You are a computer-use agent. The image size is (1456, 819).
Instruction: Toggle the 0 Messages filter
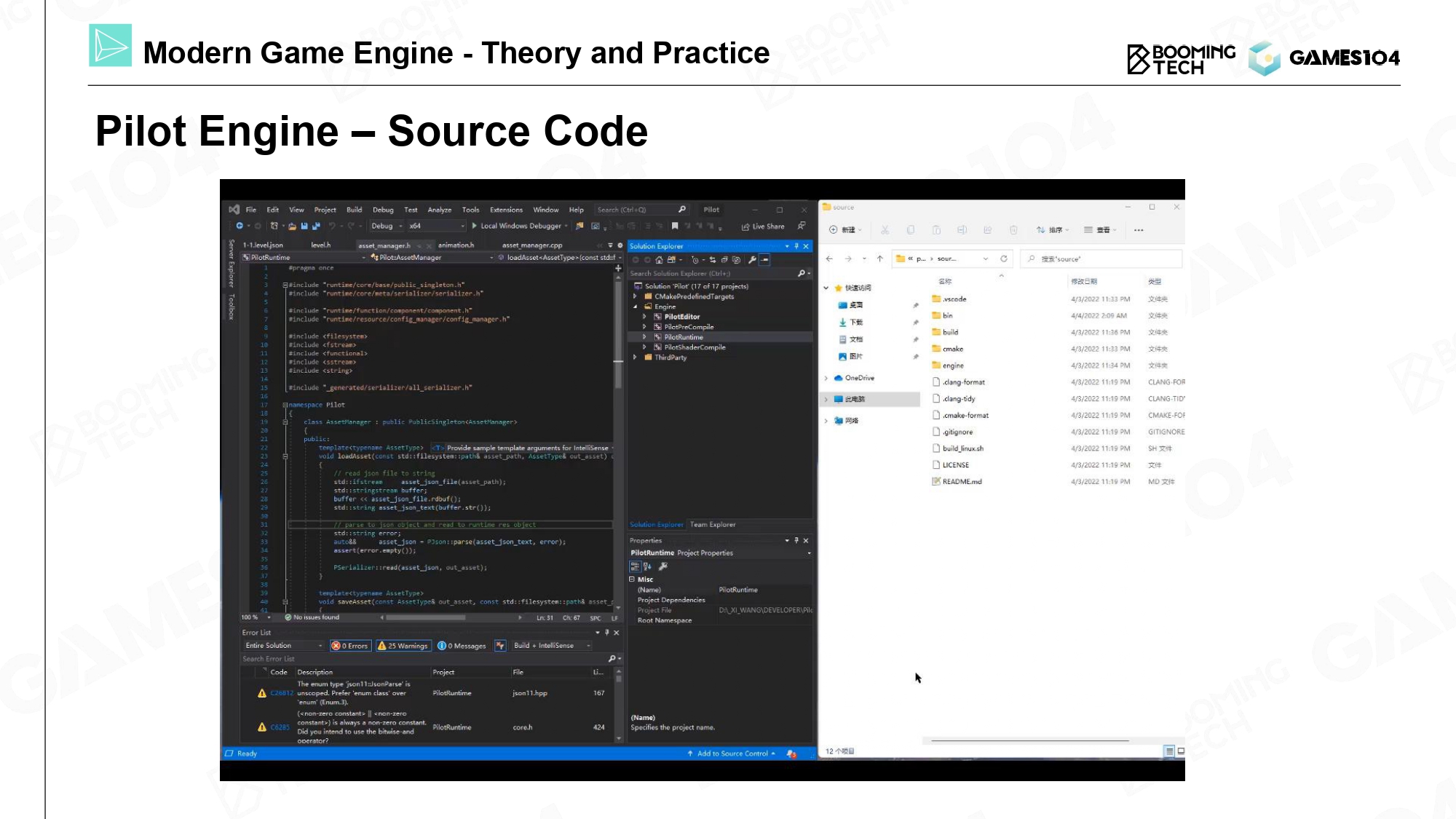tap(462, 646)
